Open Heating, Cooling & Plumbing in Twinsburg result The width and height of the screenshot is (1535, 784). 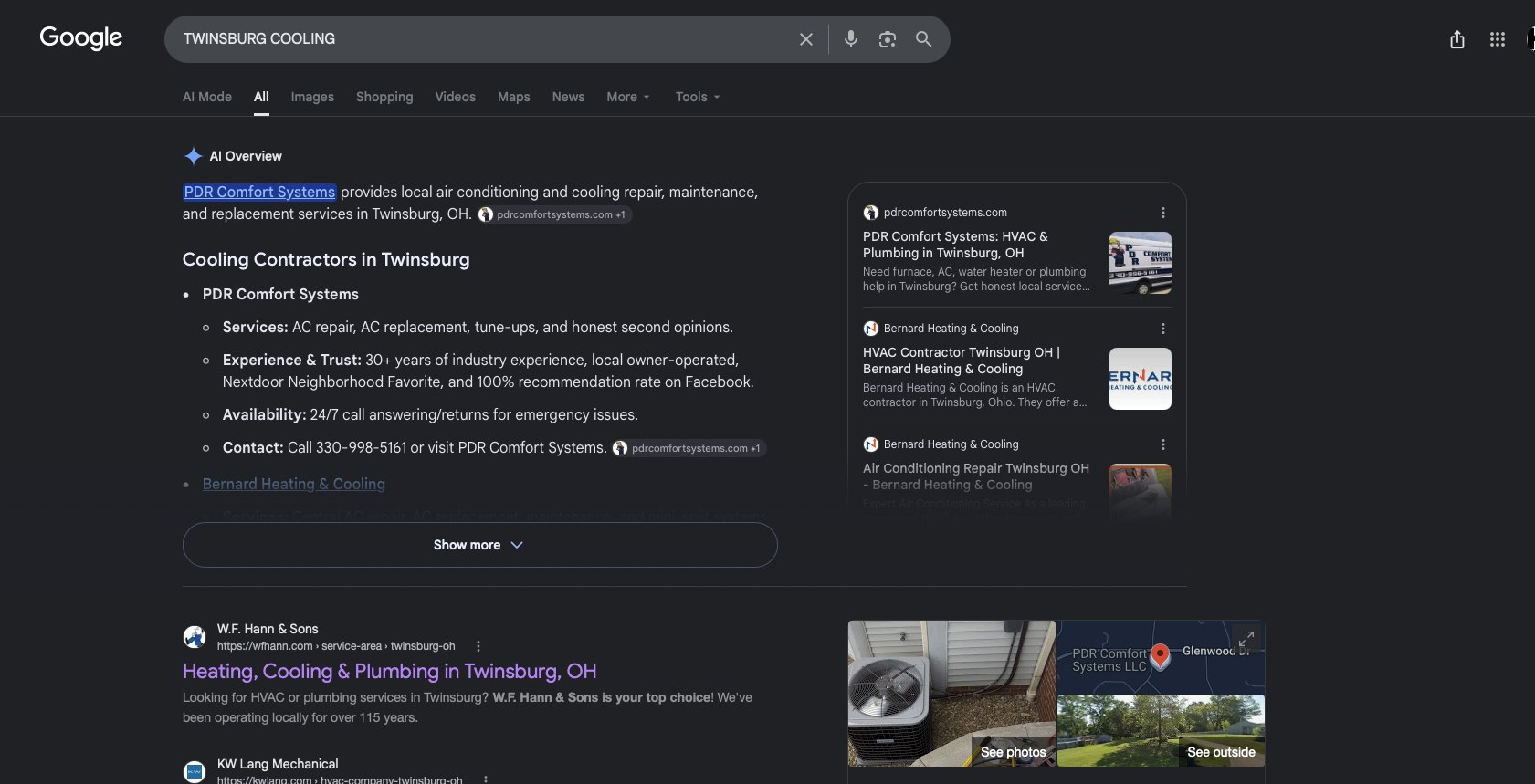390,672
